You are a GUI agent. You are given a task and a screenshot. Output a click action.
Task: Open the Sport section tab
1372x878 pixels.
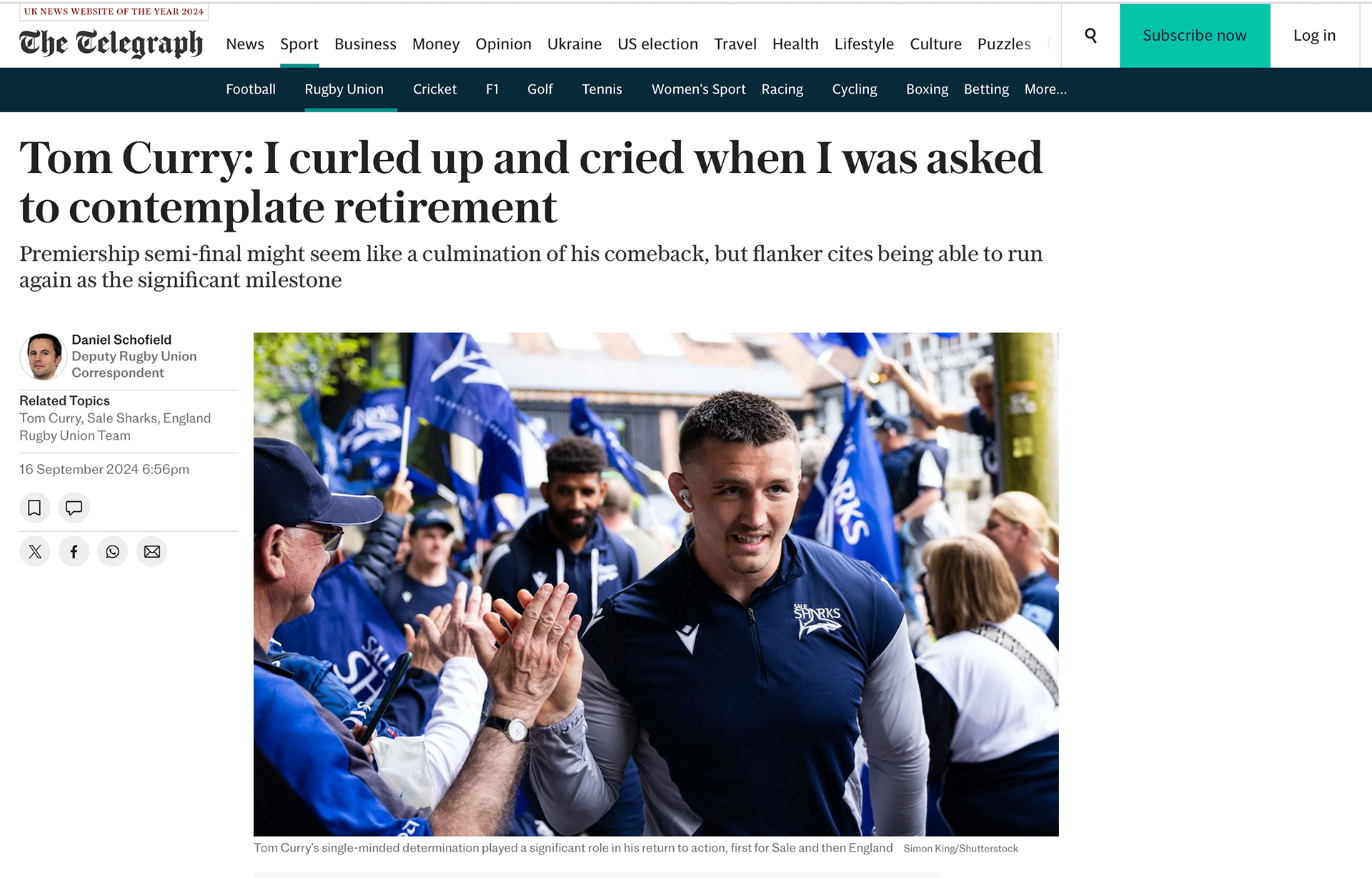[x=299, y=44]
